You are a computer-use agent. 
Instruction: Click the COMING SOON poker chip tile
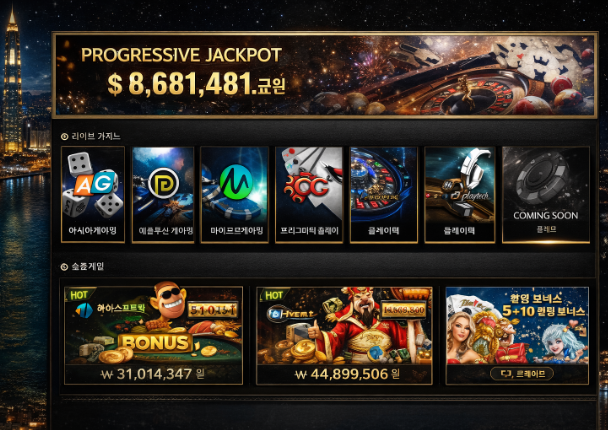click(x=546, y=195)
